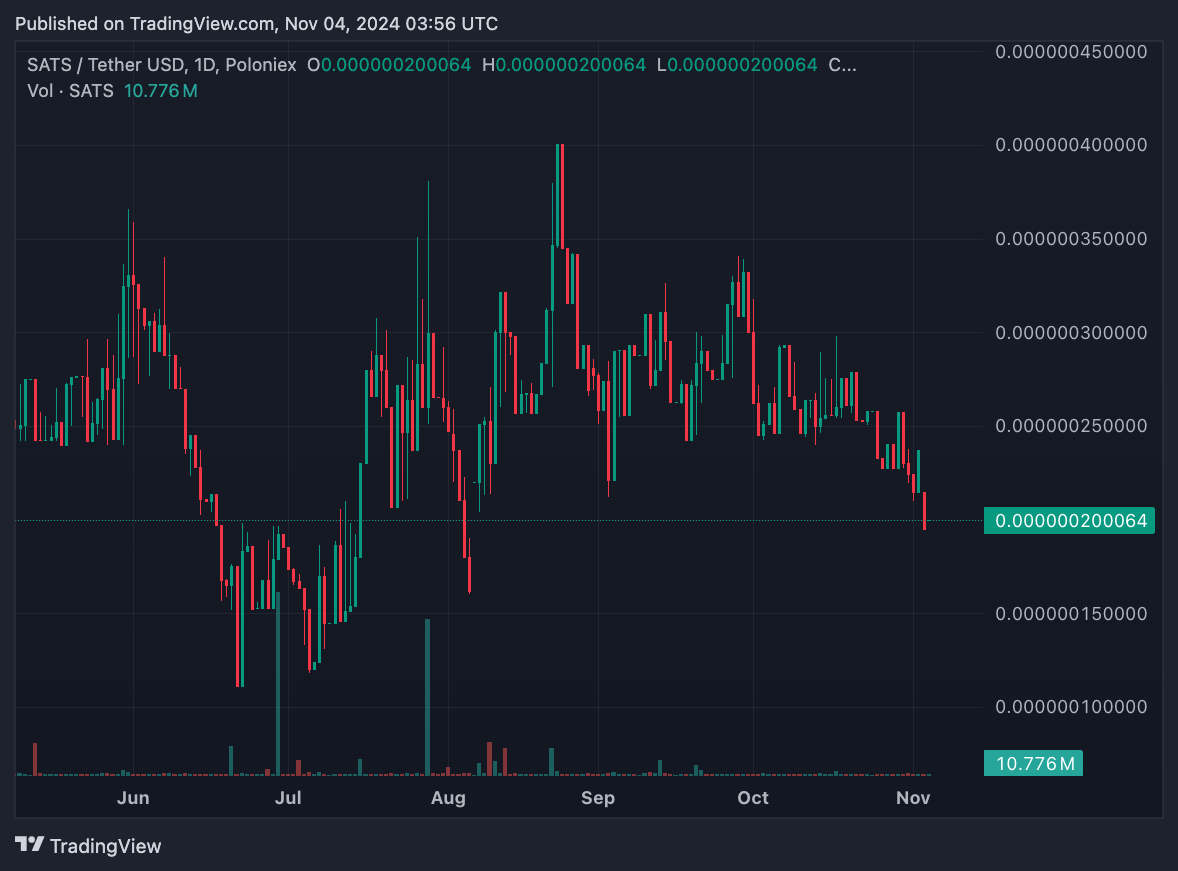Click the green current price tag 0.000000200064
Image resolution: width=1178 pixels, height=871 pixels.
[x=1069, y=521]
